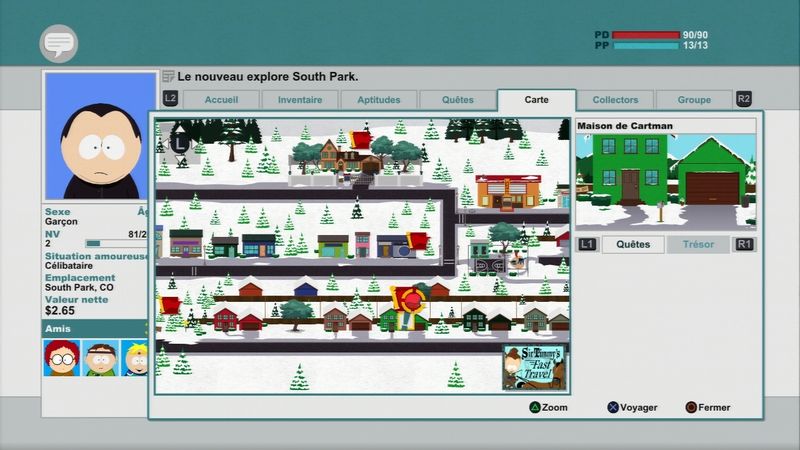
Task: Click the cross Voyager button icon
Action: [613, 407]
